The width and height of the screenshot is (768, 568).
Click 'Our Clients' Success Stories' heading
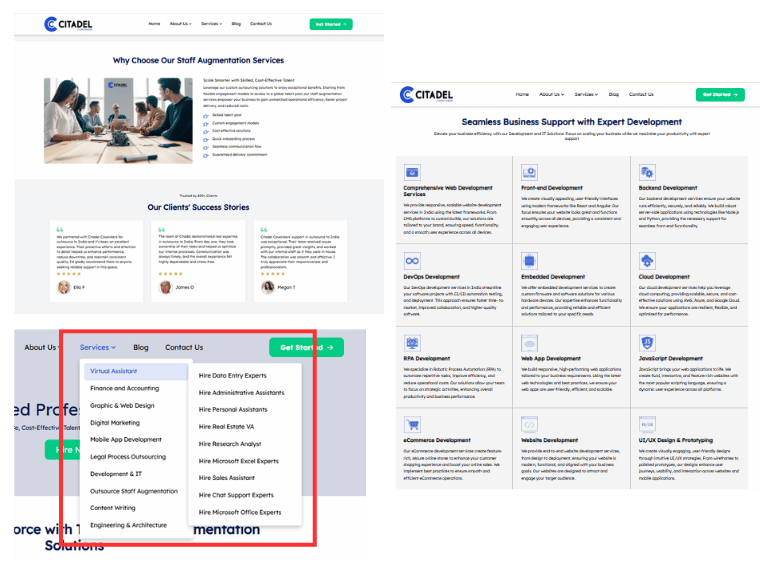pyautogui.click(x=198, y=207)
